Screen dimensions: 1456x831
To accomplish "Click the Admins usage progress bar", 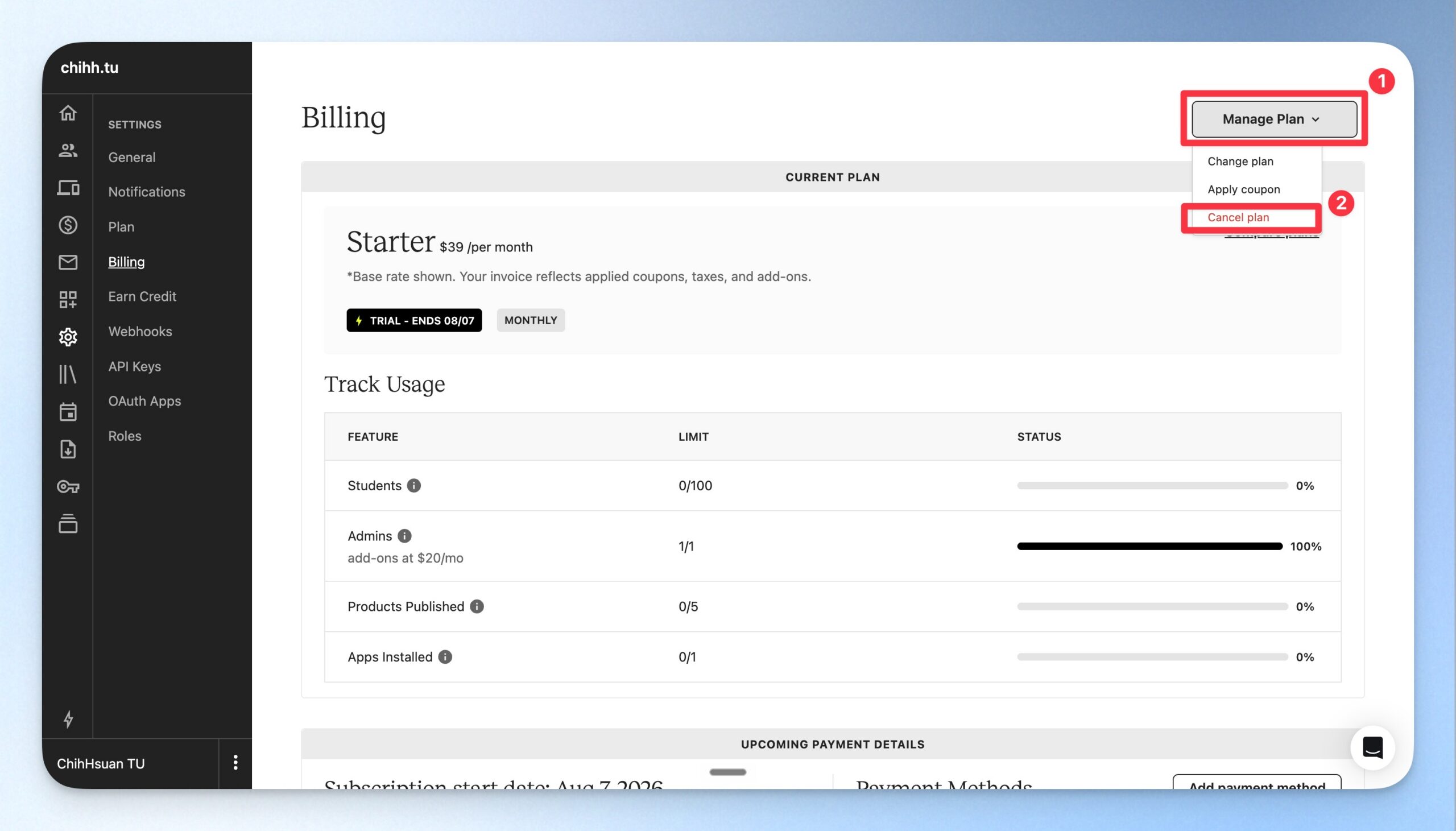I will pyautogui.click(x=1149, y=546).
